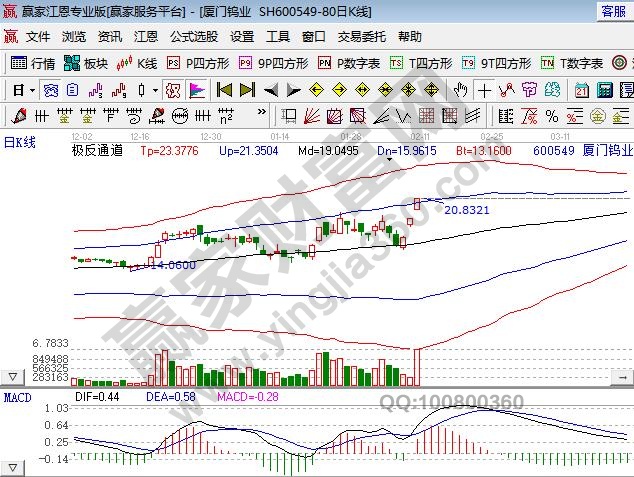Switch to K线 candlestick chart
The height and width of the screenshot is (477, 634).
[x=137, y=63]
